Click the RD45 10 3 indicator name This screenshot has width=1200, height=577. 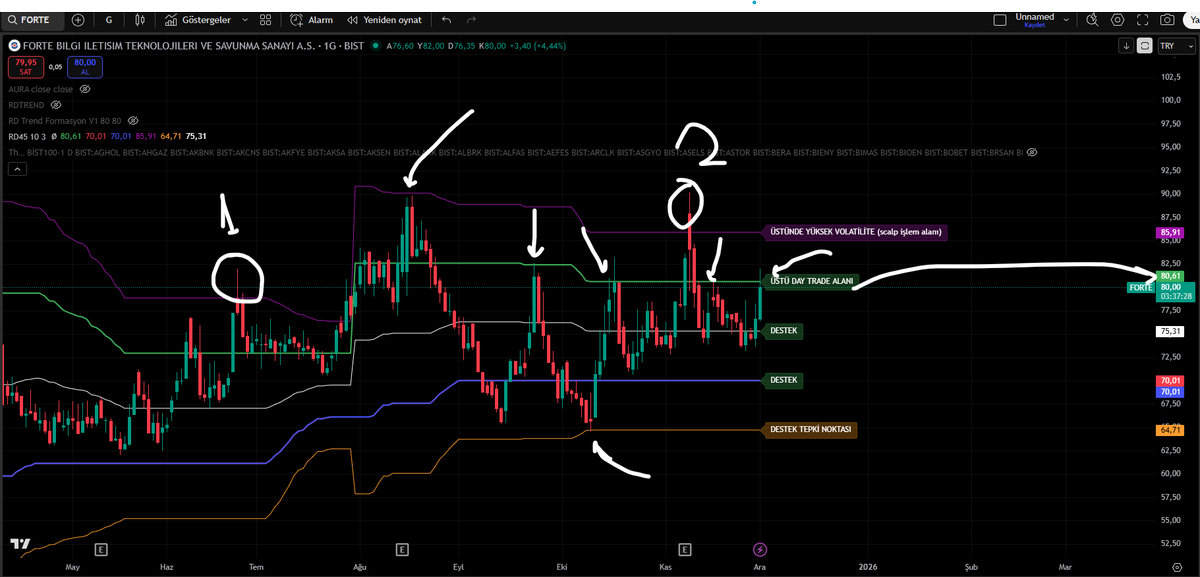tap(27, 136)
